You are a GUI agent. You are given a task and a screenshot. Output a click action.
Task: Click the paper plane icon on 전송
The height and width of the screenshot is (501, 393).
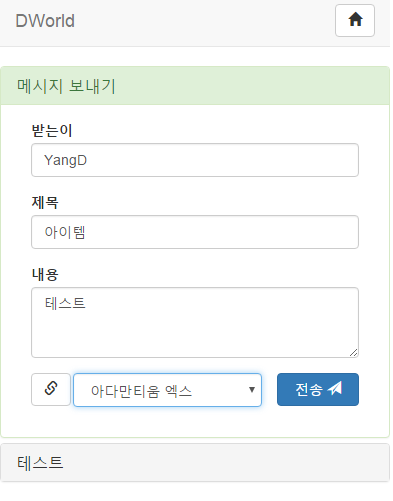click(x=335, y=388)
